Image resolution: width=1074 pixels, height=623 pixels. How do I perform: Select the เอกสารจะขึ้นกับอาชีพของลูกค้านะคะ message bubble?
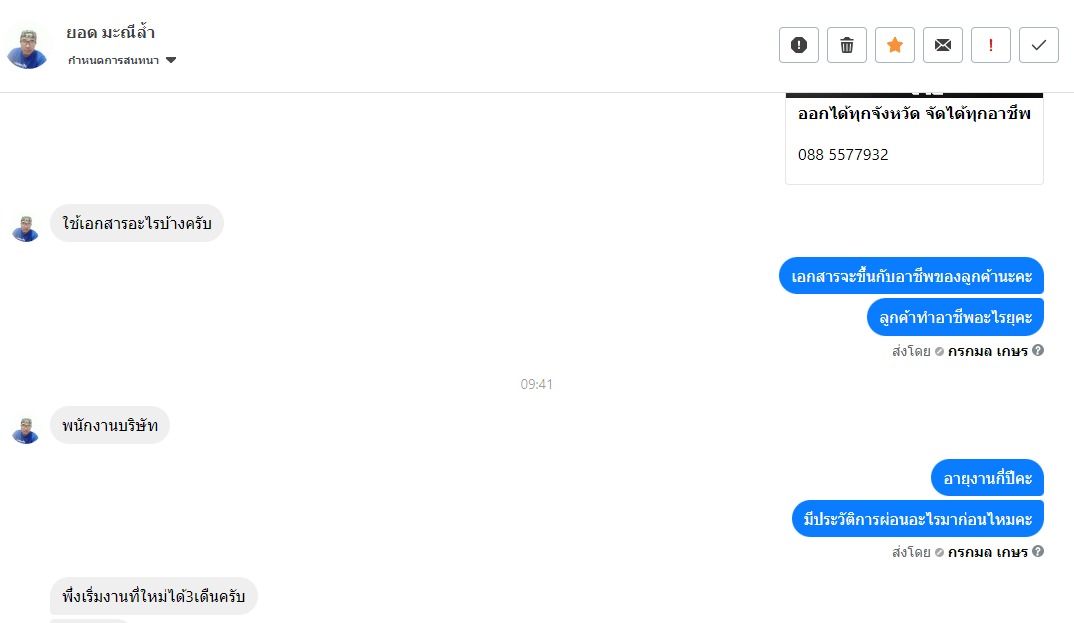[911, 276]
